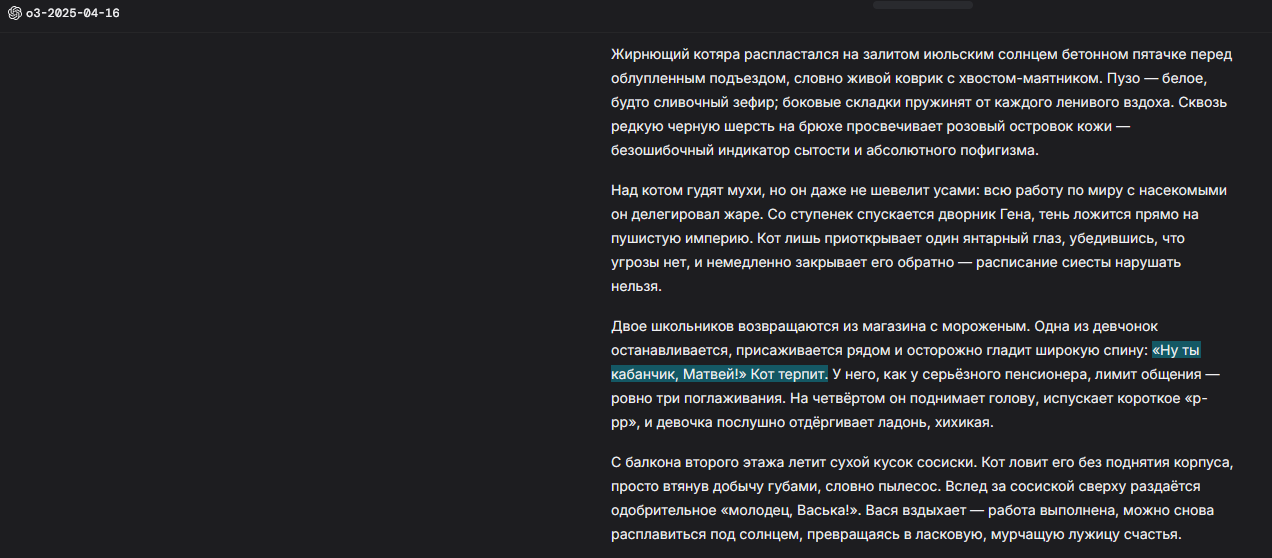This screenshot has width=1272, height=558.
Task: Click the paragraph starting with "Над котом гудят мухи"
Action: pyautogui.click(x=919, y=238)
